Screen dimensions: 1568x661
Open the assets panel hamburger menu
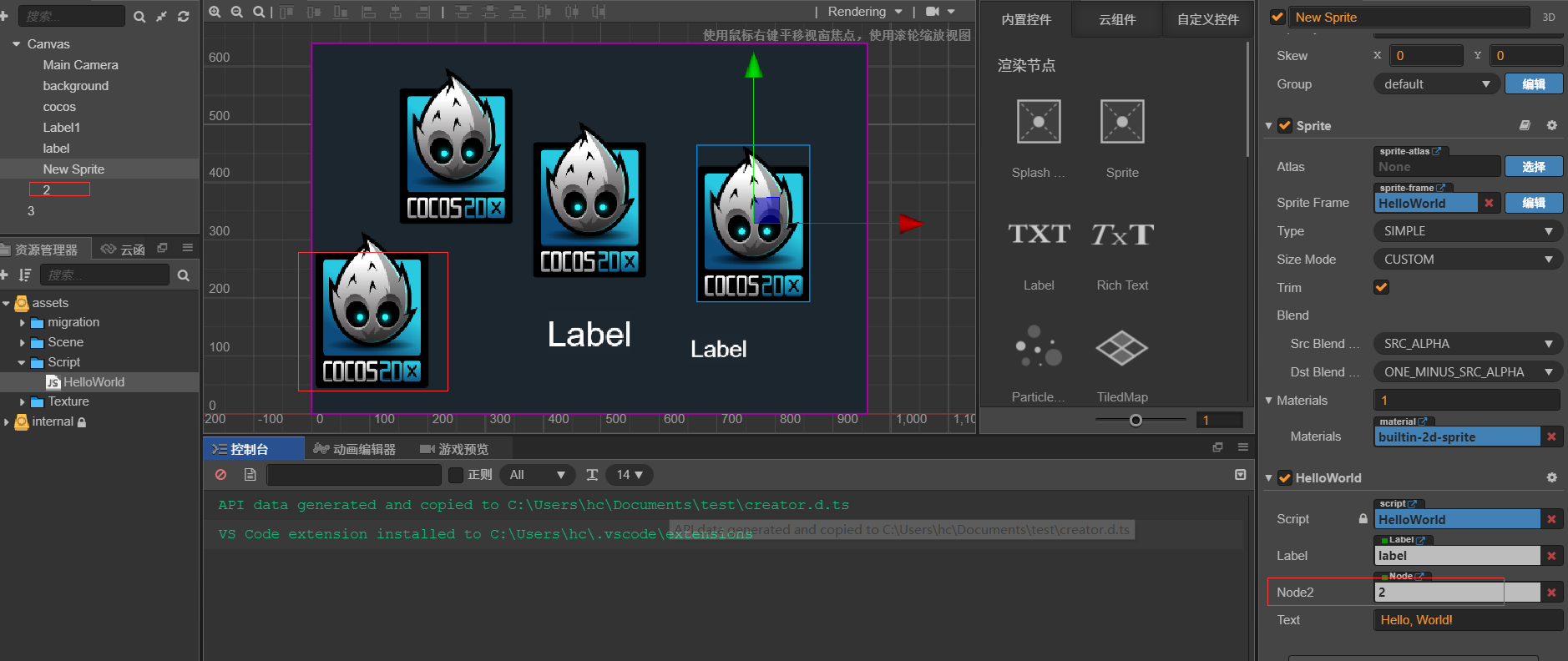pyautogui.click(x=188, y=248)
